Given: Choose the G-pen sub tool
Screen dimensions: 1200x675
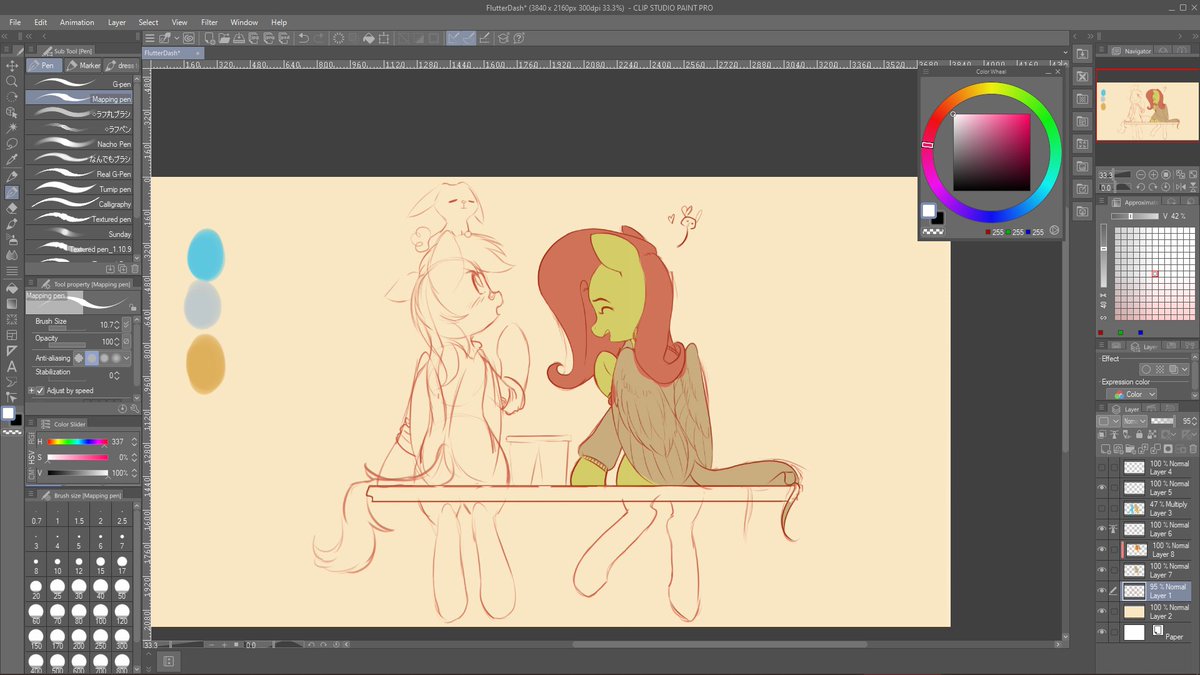Looking at the screenshot, I should (79, 84).
